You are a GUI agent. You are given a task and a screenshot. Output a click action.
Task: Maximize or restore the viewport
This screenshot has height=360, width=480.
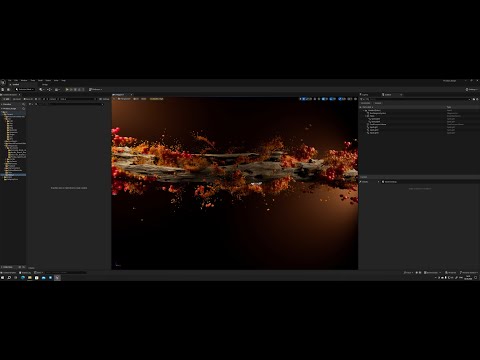pos(356,99)
